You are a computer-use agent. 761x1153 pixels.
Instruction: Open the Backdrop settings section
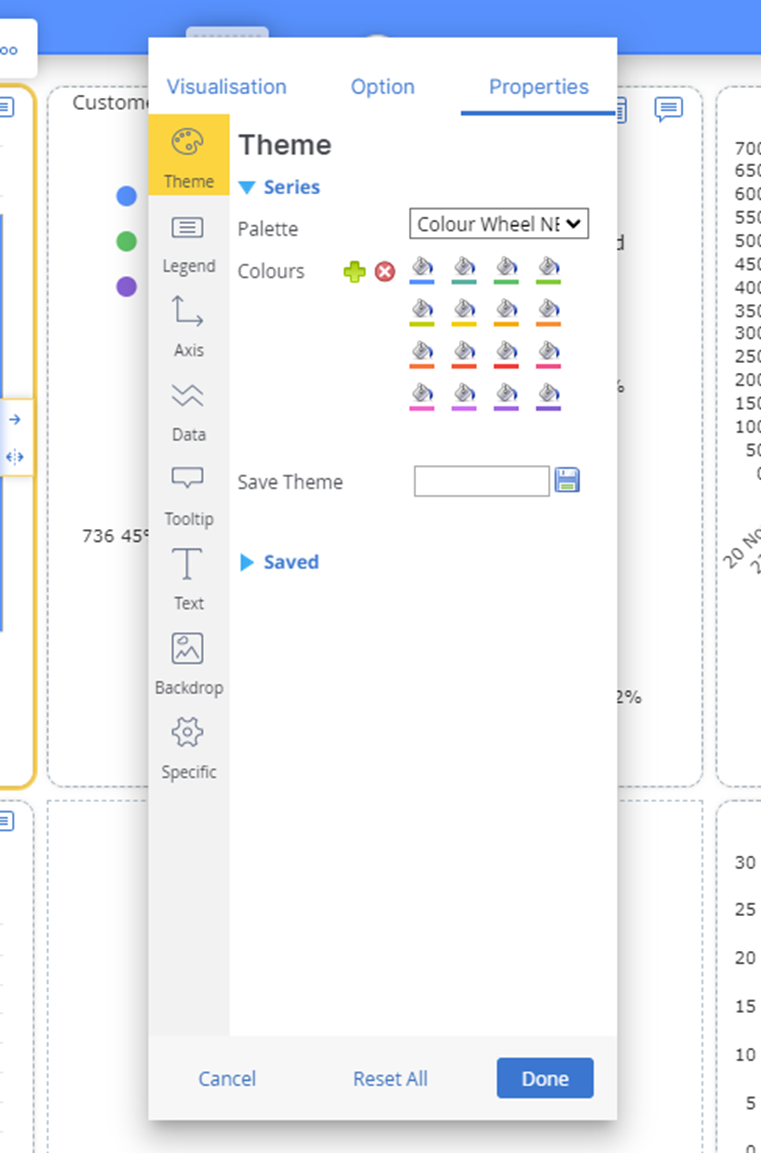(188, 663)
